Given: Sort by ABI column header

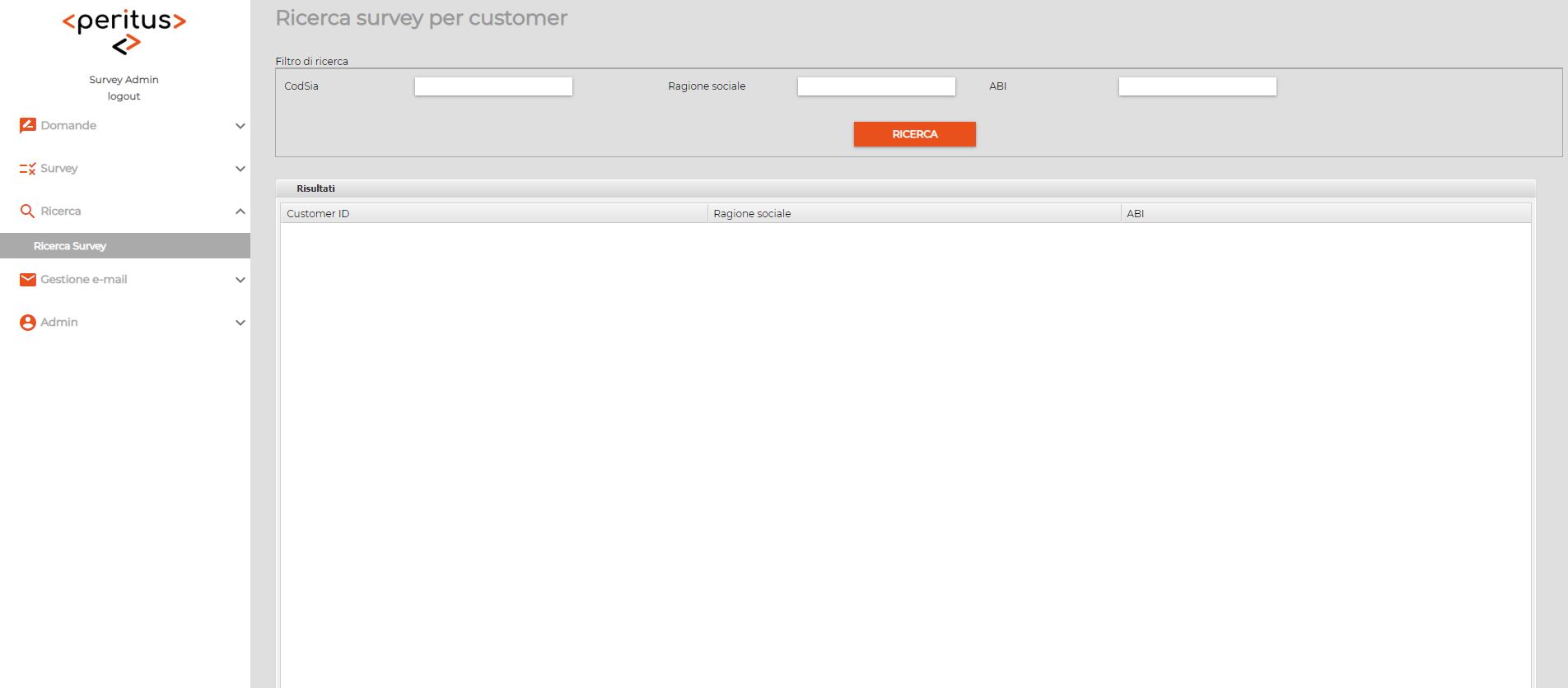Looking at the screenshot, I should tap(1326, 213).
